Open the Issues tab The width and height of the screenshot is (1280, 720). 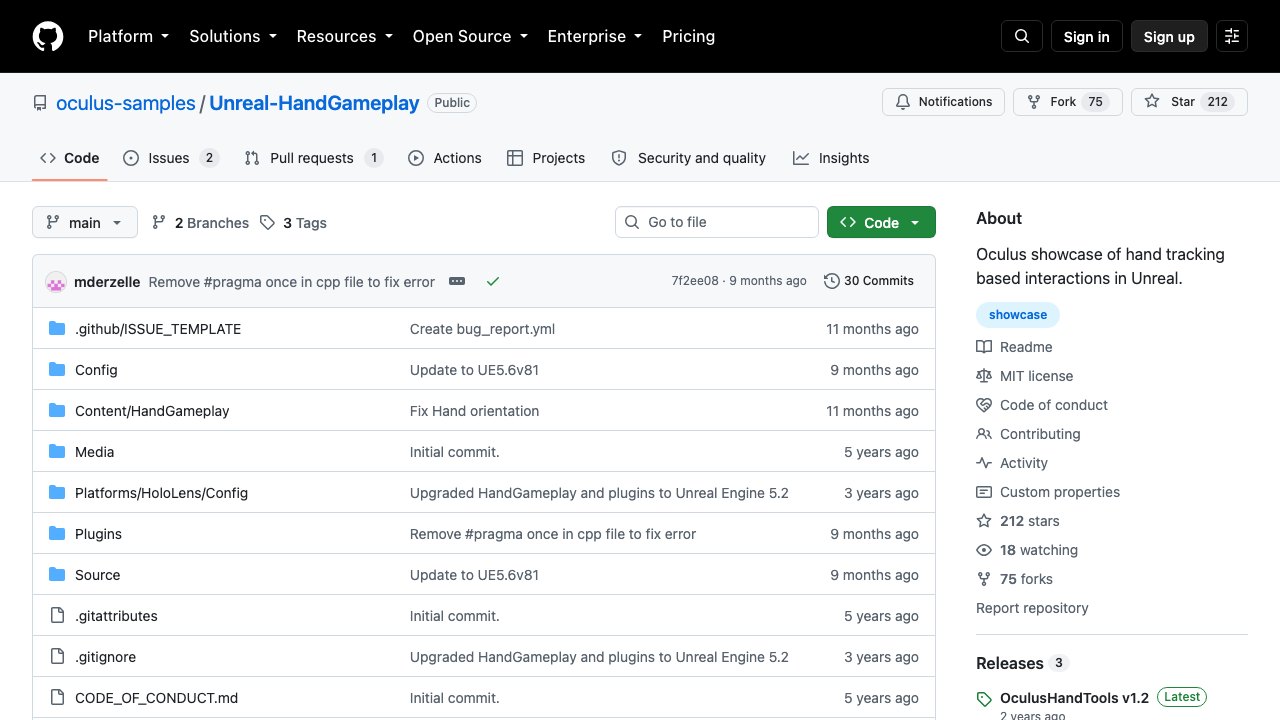point(171,158)
